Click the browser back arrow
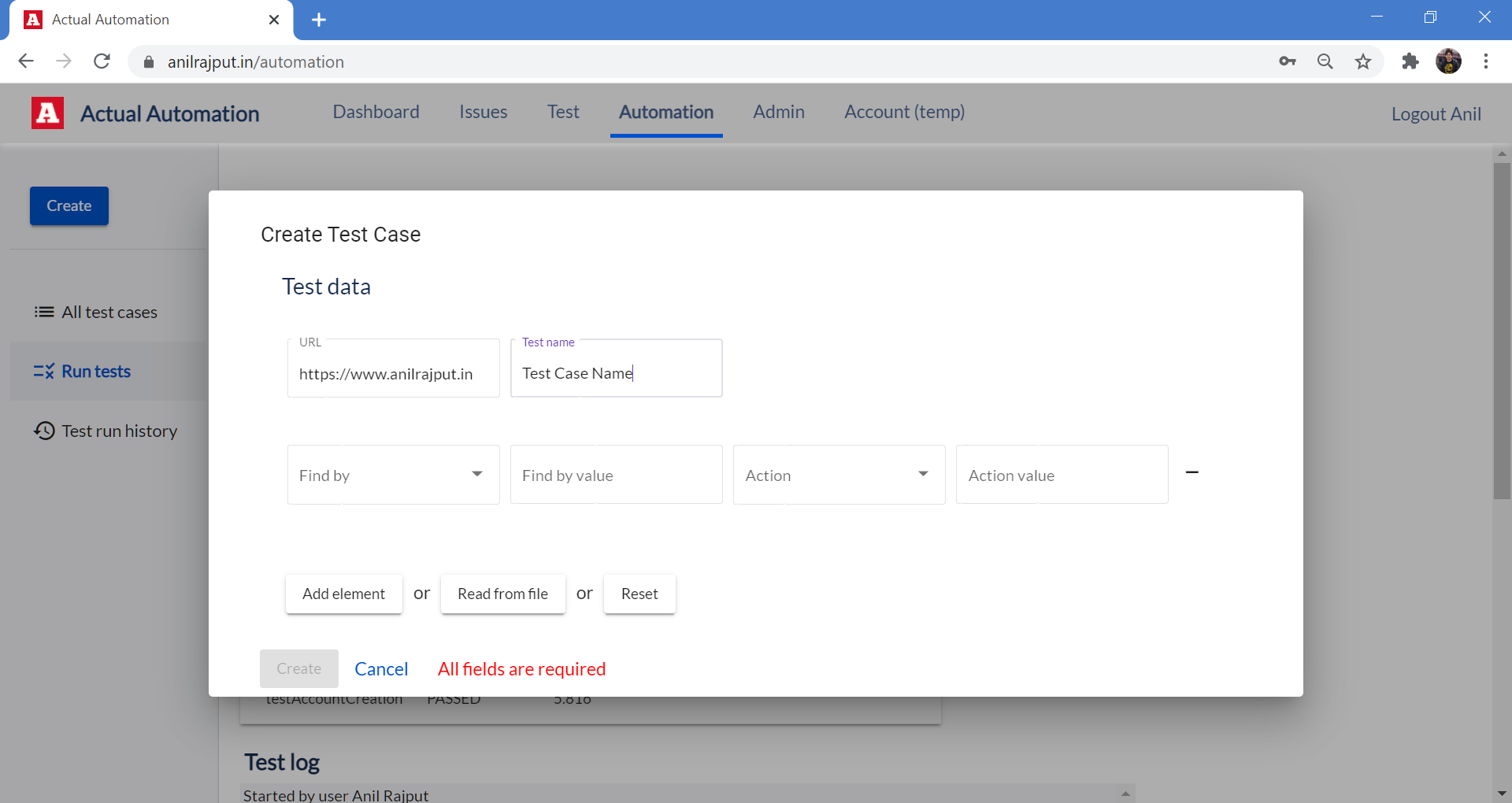The height and width of the screenshot is (803, 1512). click(26, 61)
